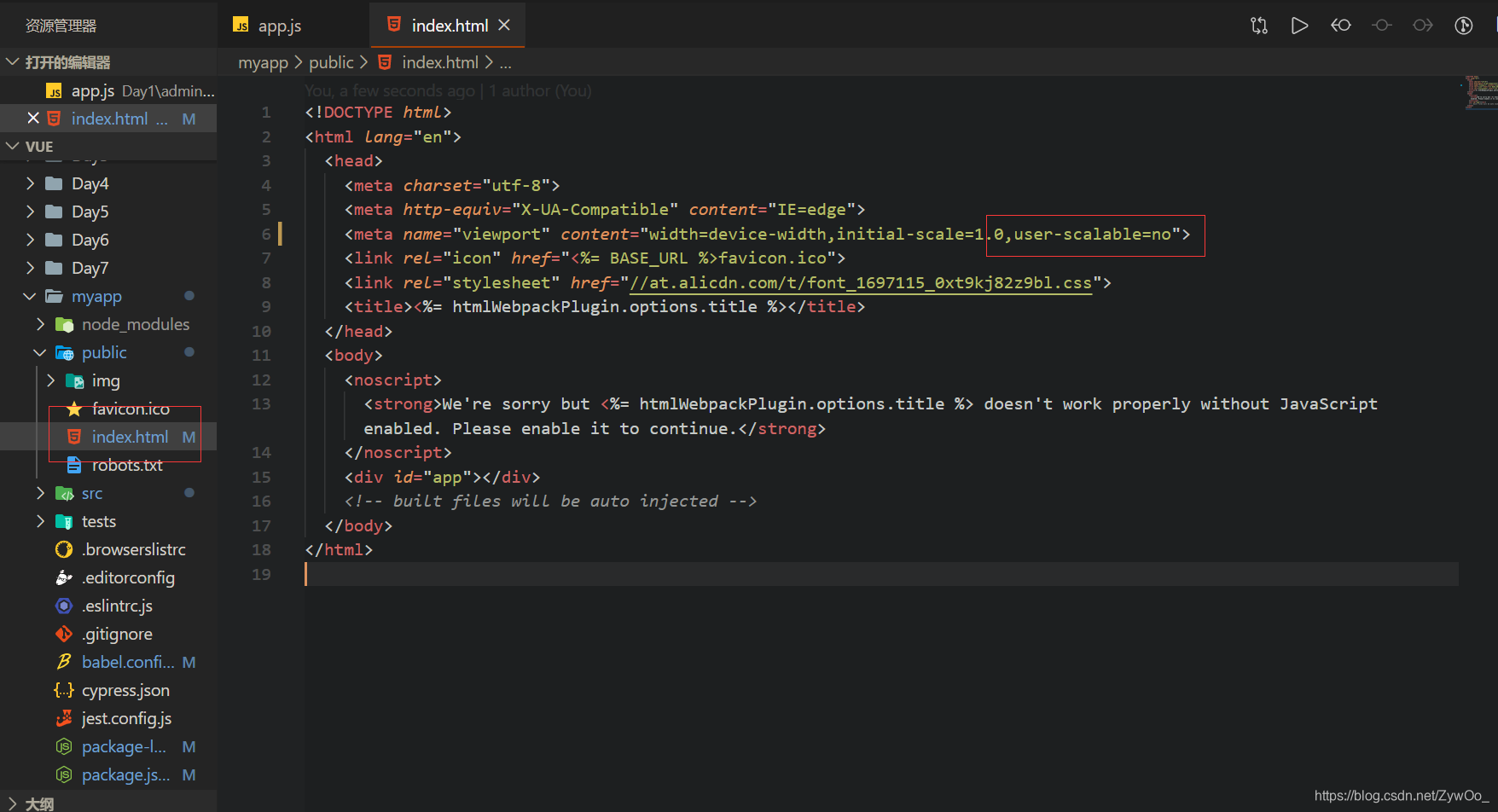Click the HTML5 icon on index.html tab
Image resolution: width=1498 pixels, height=812 pixels.
pyautogui.click(x=394, y=25)
